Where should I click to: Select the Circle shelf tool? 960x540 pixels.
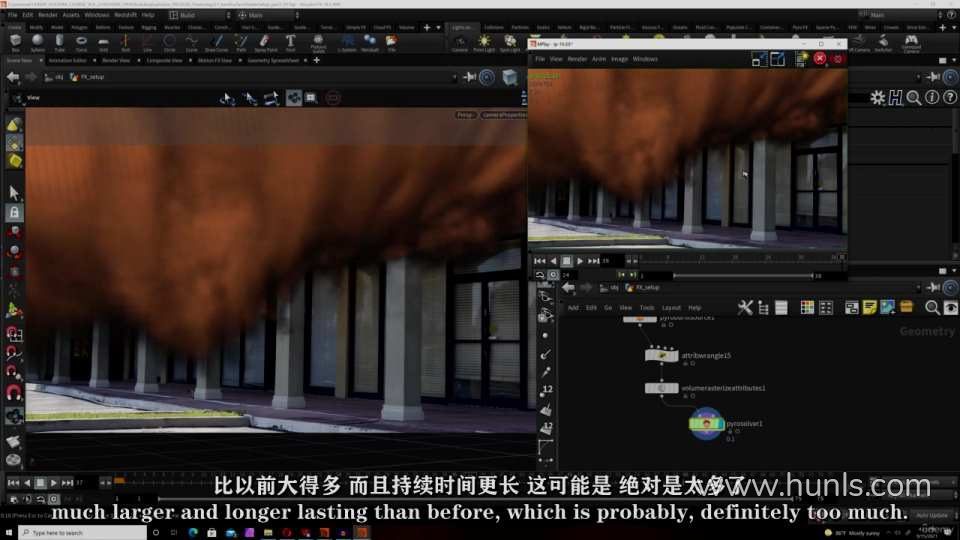[x=170, y=42]
